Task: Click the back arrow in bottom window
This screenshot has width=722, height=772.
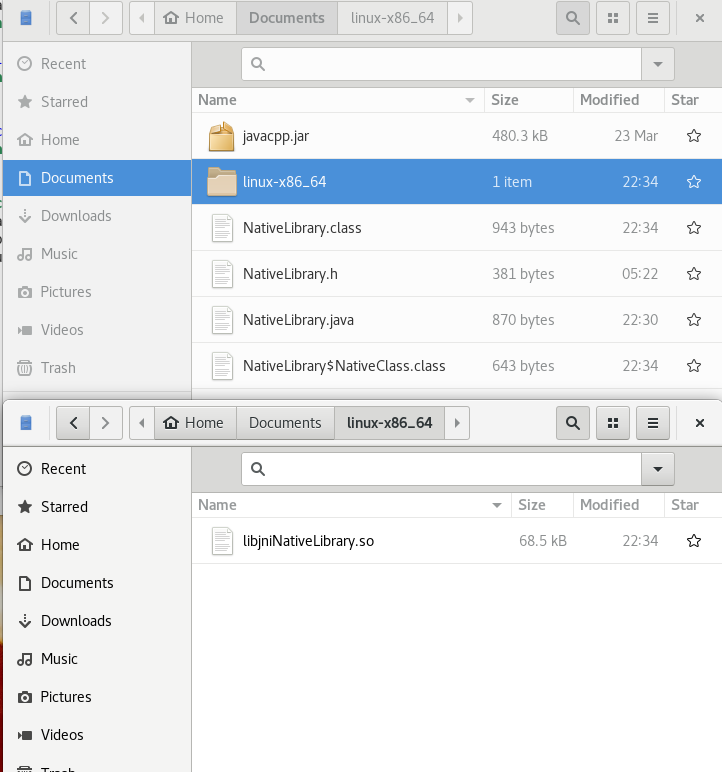Action: pos(73,423)
